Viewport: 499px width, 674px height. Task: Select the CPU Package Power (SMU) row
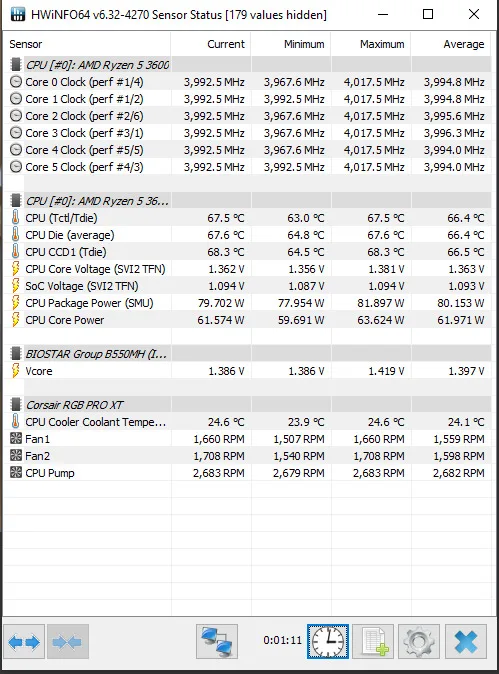[247, 303]
